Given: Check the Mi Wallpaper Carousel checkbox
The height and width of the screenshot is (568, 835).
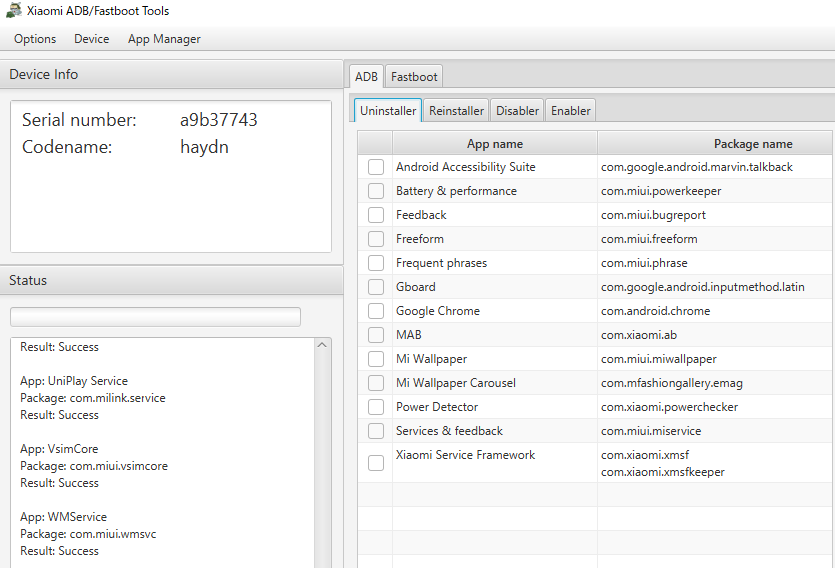Looking at the screenshot, I should coord(376,383).
